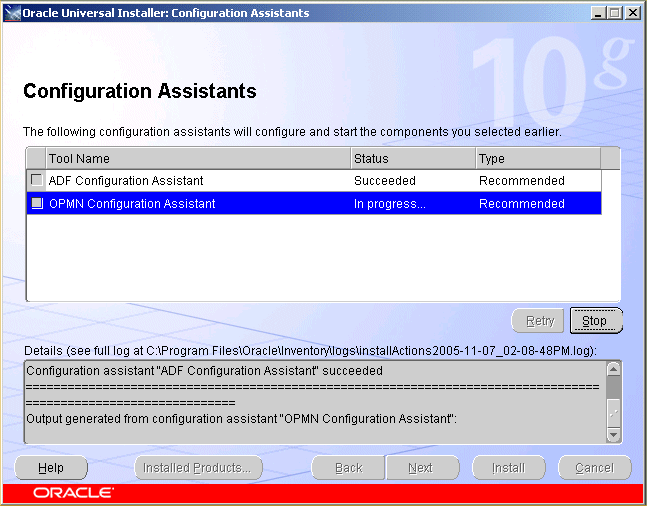
Task: Click details scrollbar down arrow
Action: (x=614, y=434)
